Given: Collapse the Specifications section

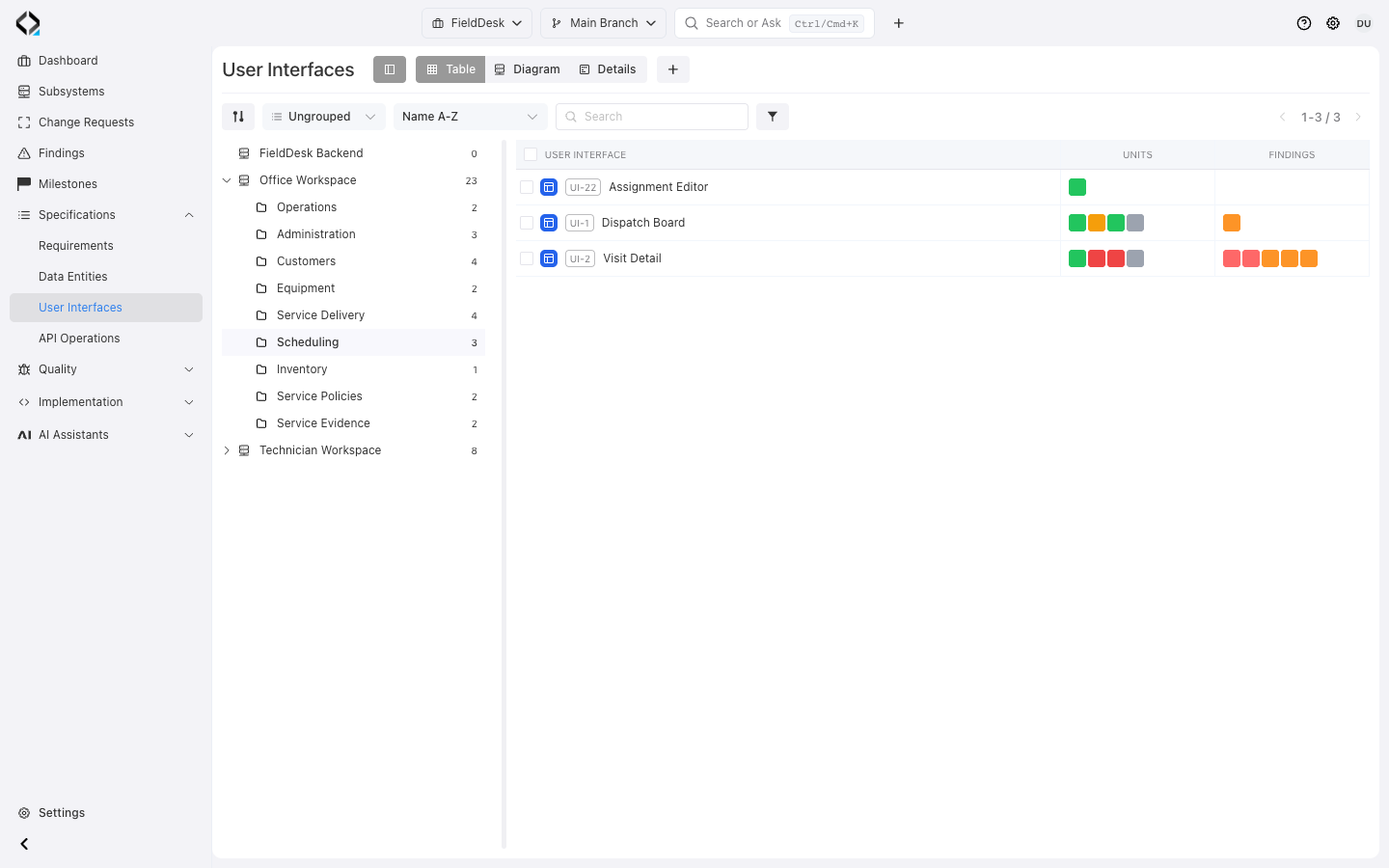Looking at the screenshot, I should [x=189, y=215].
